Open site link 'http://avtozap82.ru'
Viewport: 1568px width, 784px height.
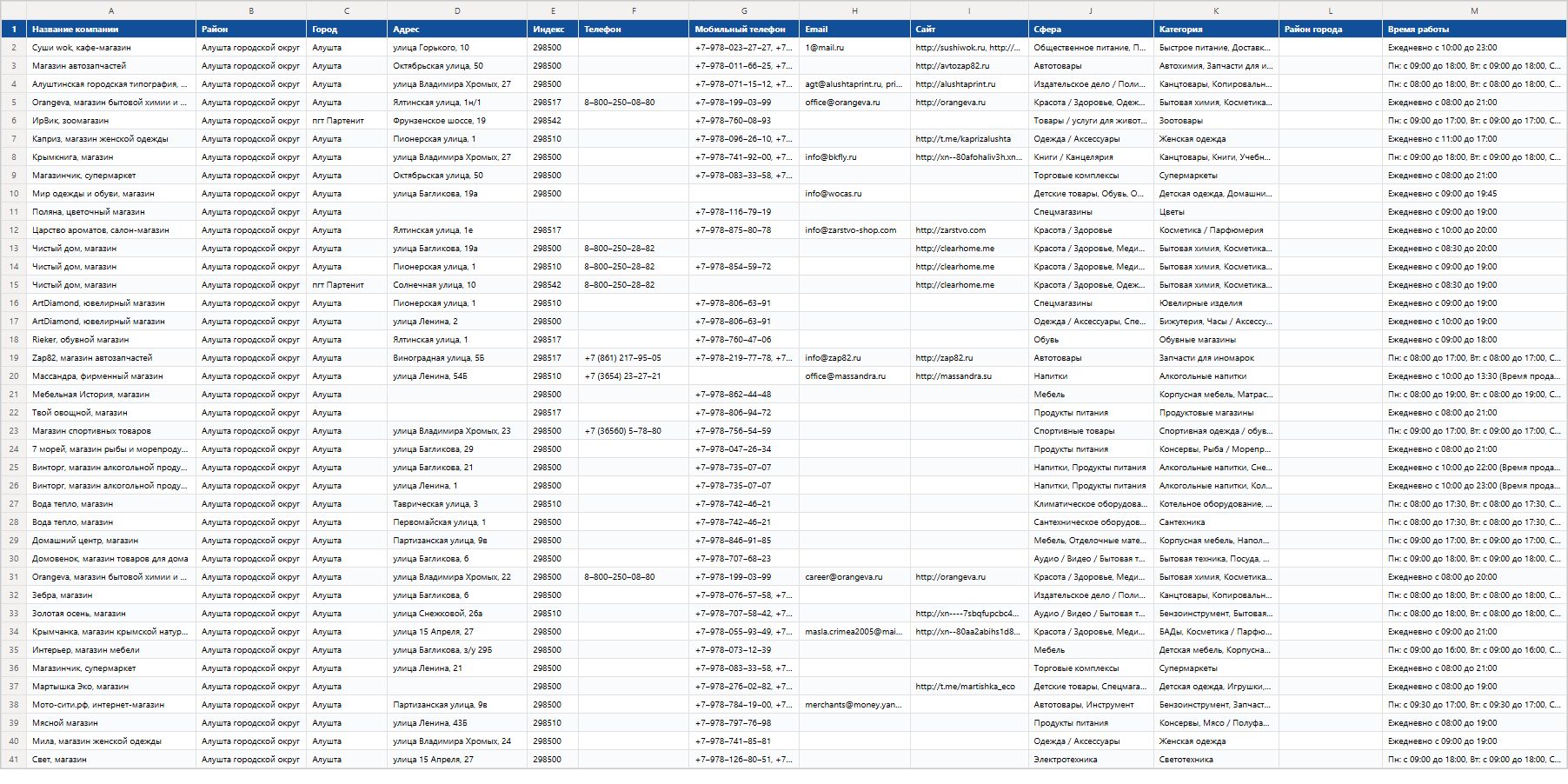(x=952, y=66)
